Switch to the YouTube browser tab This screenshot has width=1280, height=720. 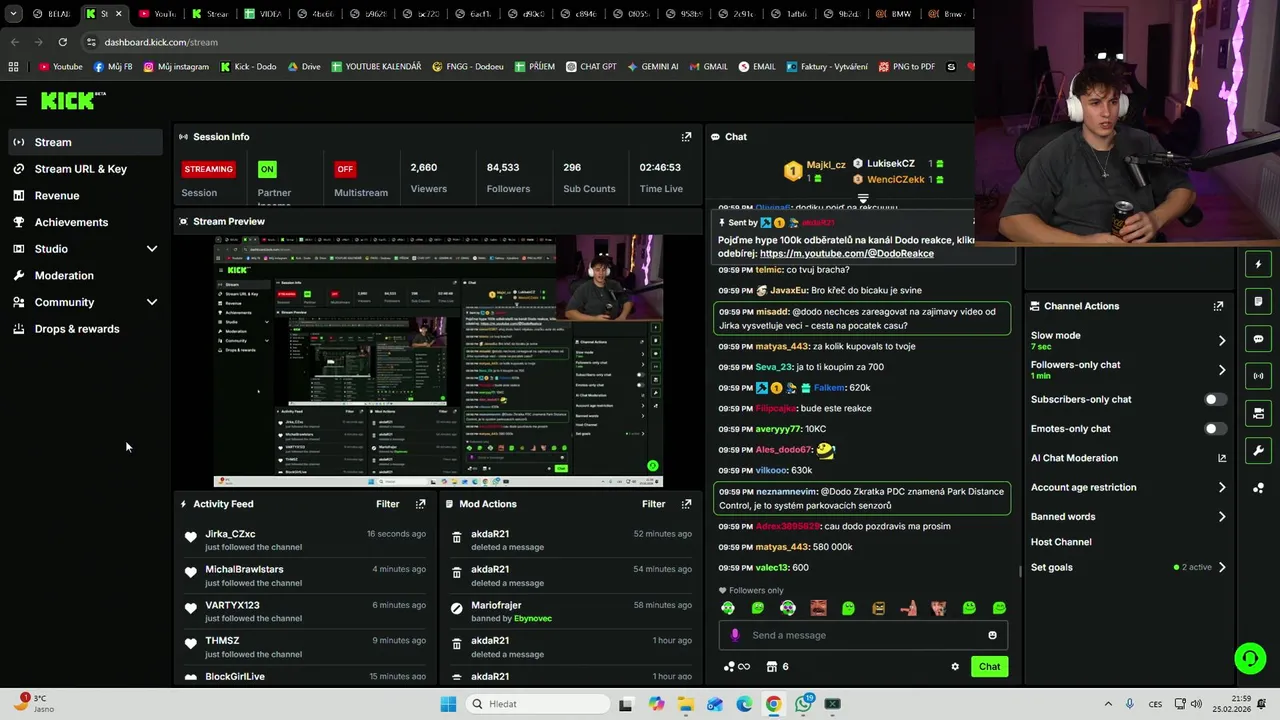pyautogui.click(x=156, y=14)
